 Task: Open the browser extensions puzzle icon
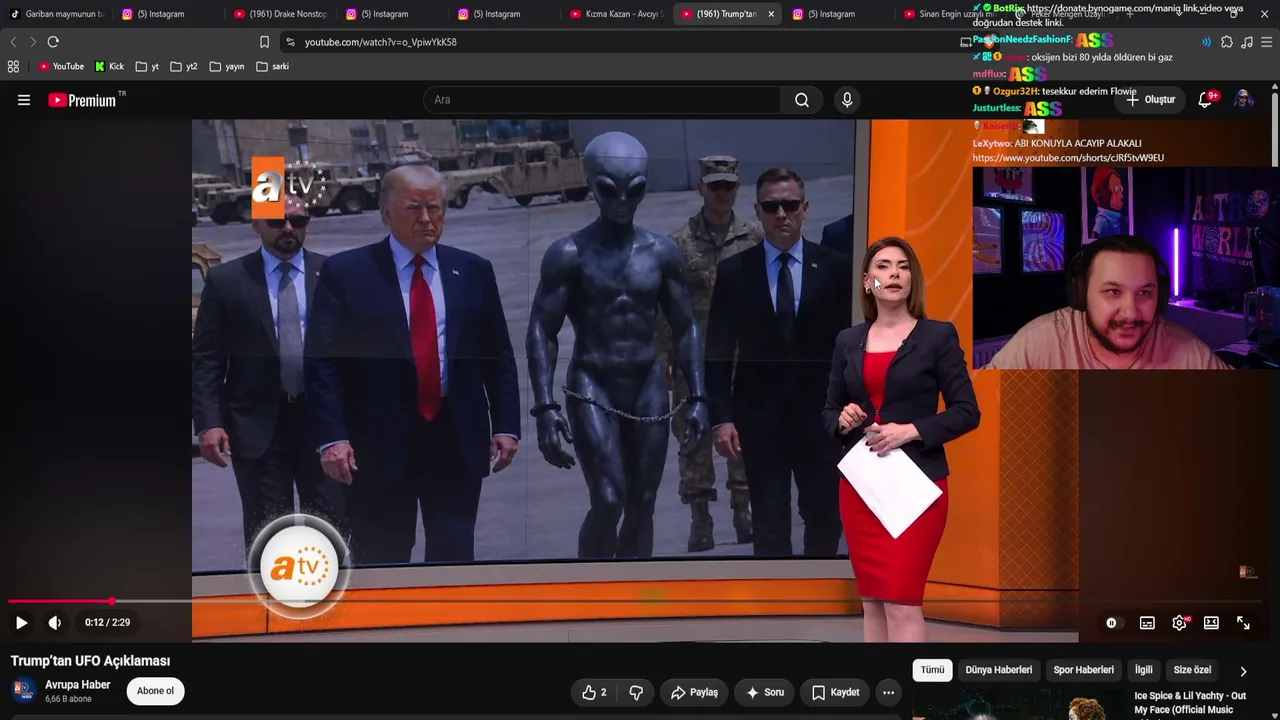[x=1227, y=42]
